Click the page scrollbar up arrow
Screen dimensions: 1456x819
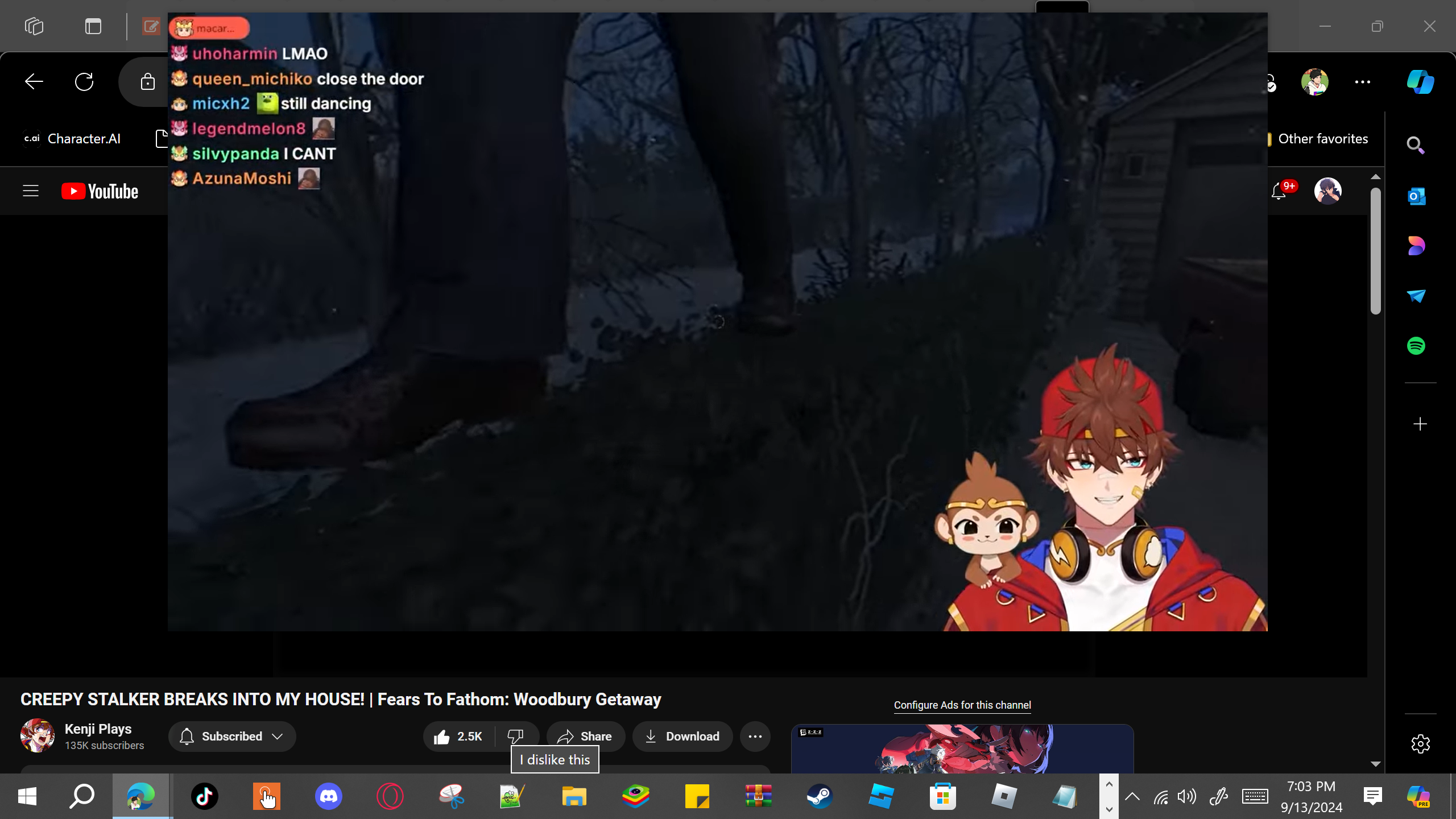tap(1376, 177)
